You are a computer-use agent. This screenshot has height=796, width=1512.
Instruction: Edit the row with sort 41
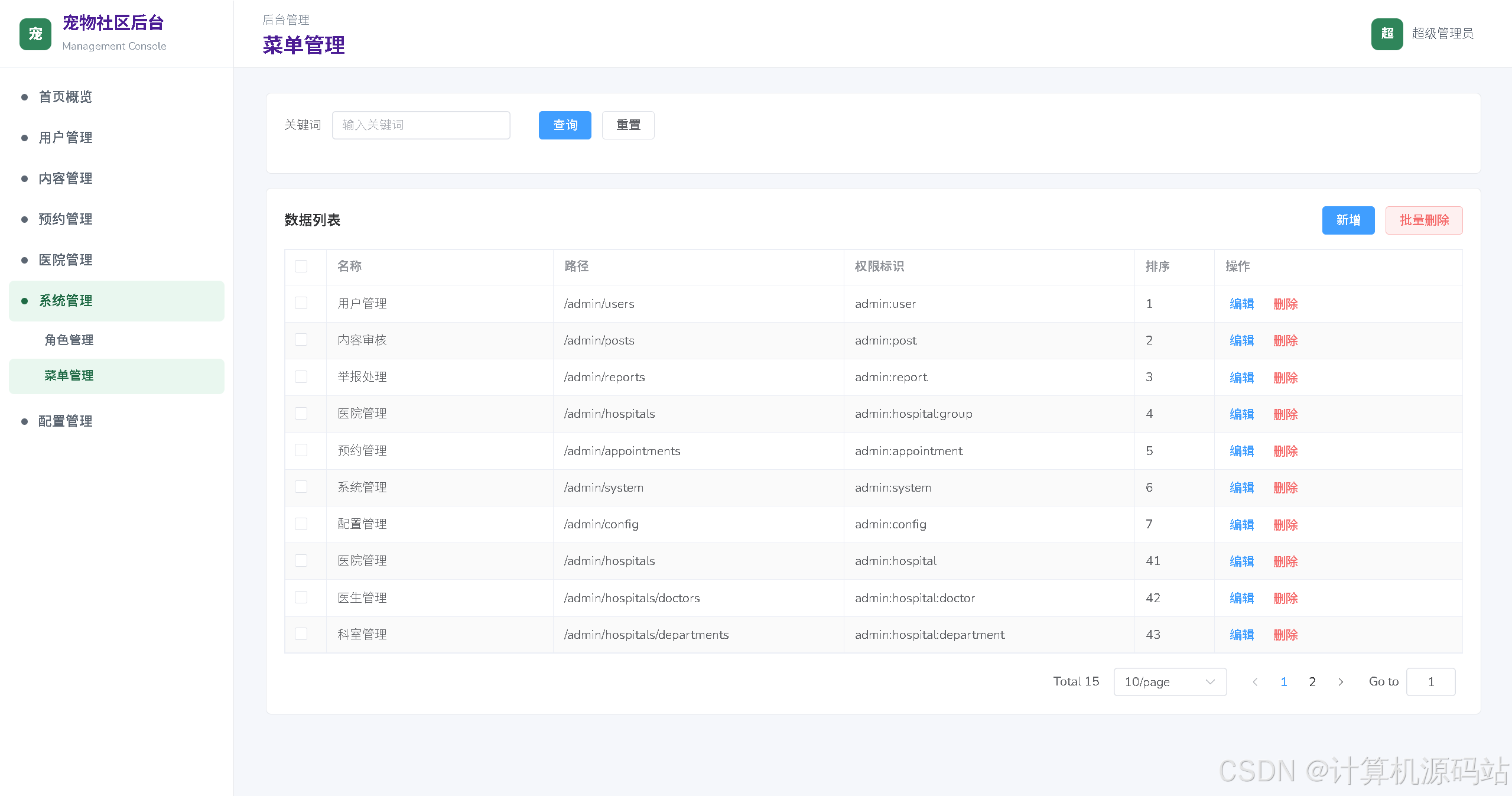(x=1241, y=561)
